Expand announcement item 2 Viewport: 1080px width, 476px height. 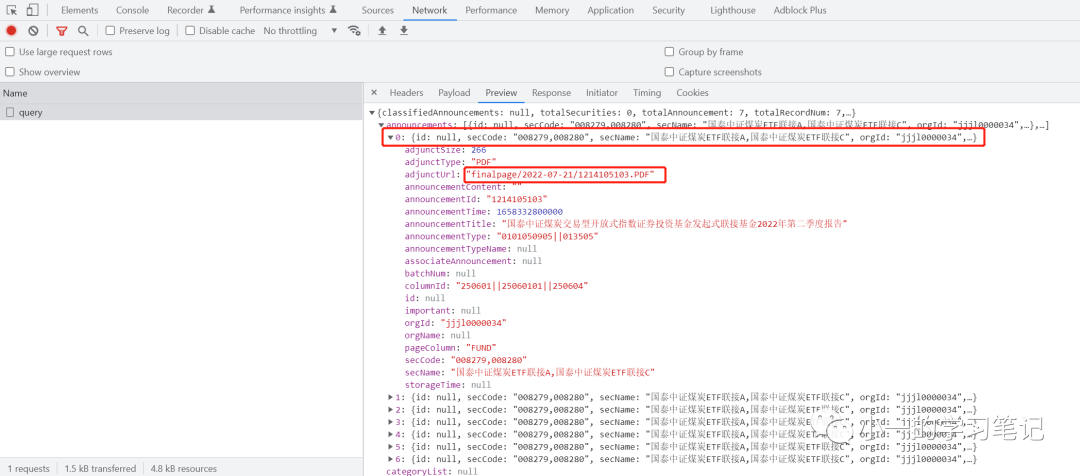click(x=391, y=409)
